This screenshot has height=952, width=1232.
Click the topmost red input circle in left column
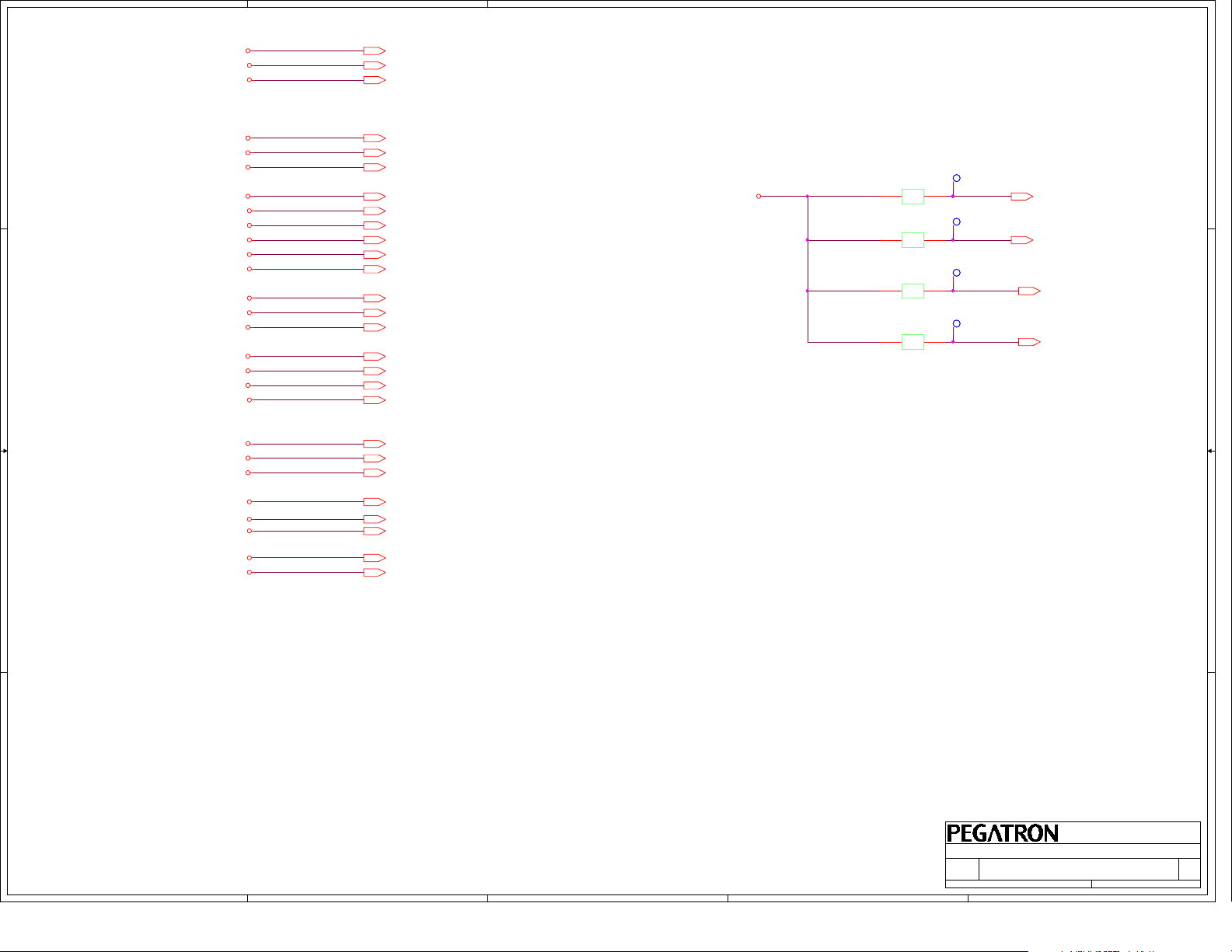click(x=248, y=51)
